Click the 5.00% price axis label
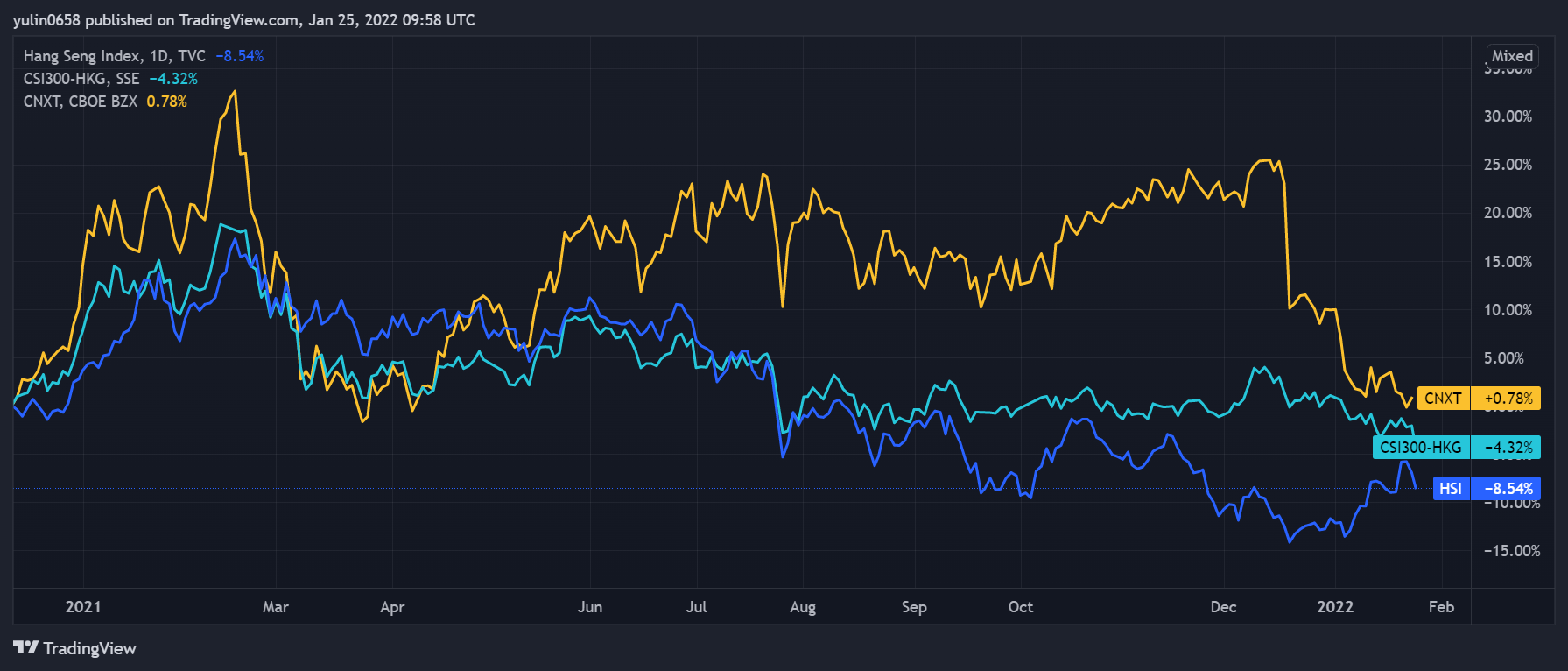Image resolution: width=1568 pixels, height=671 pixels. 1504,358
